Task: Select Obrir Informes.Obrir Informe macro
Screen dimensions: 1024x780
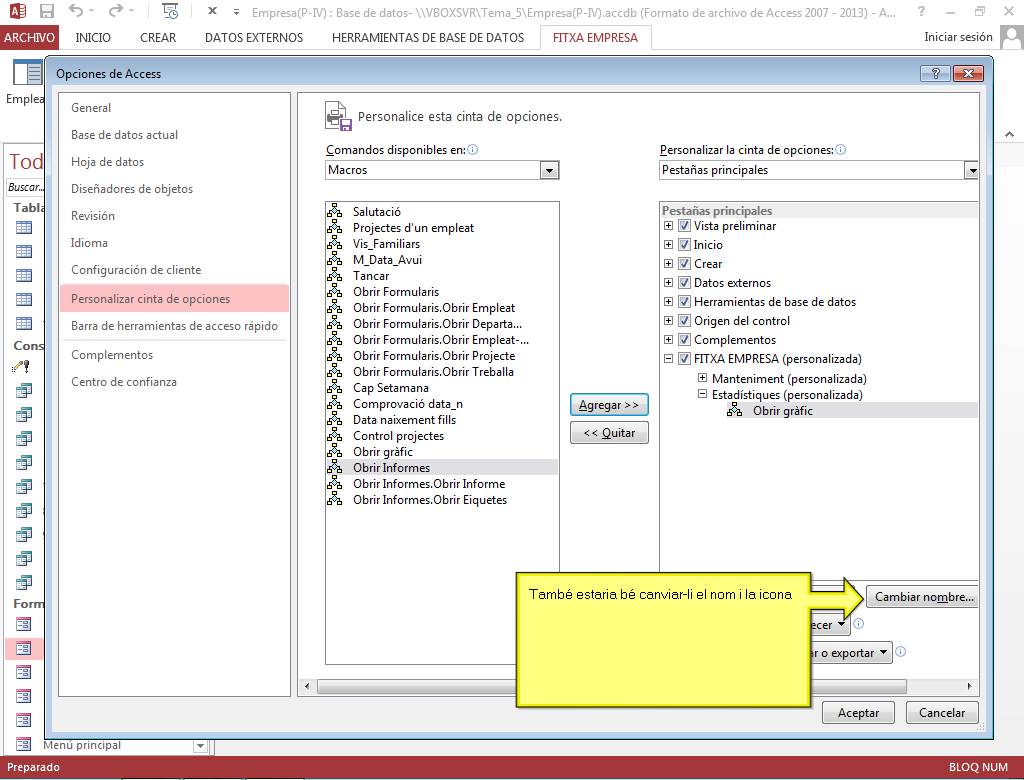Action: click(429, 483)
